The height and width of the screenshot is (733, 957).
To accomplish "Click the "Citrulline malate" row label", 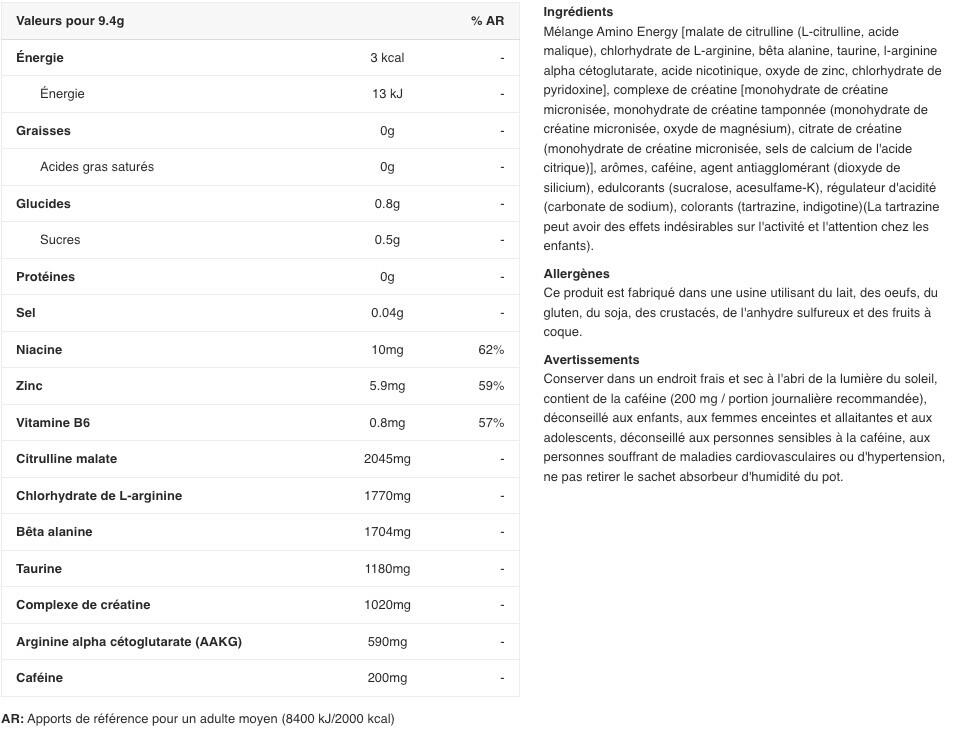I will tap(66, 459).
